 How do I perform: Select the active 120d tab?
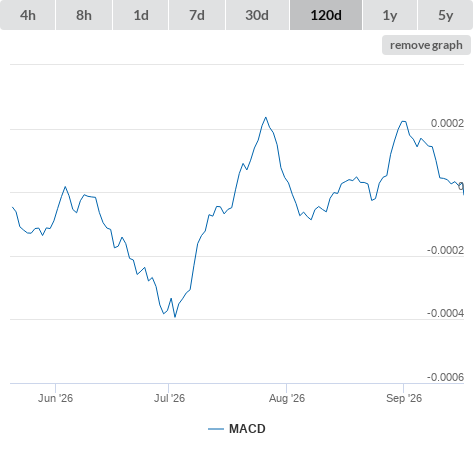coord(326,15)
